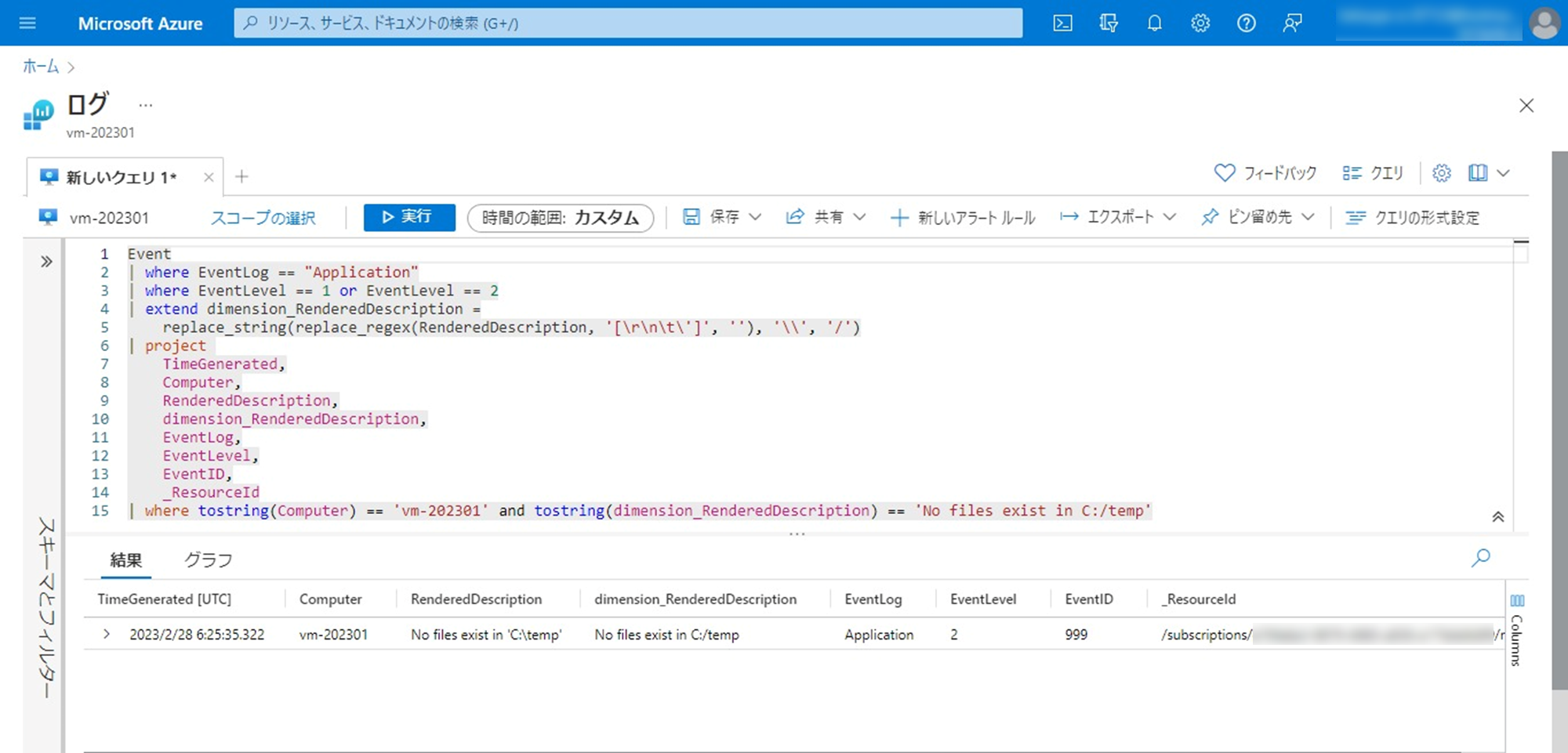Viewport: 1568px width, 753px height.
Task: Click the Microsoft Azure home logo text
Action: [x=140, y=24]
